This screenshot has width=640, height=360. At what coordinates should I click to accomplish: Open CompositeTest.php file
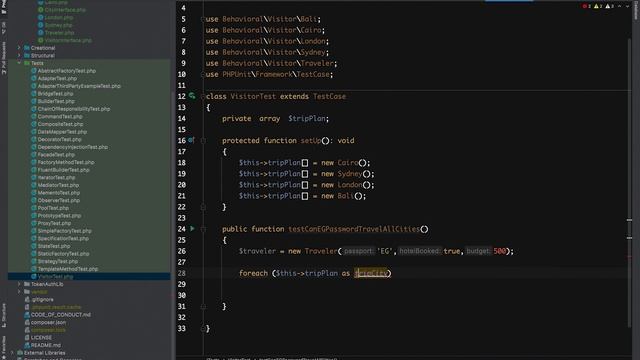[60, 124]
